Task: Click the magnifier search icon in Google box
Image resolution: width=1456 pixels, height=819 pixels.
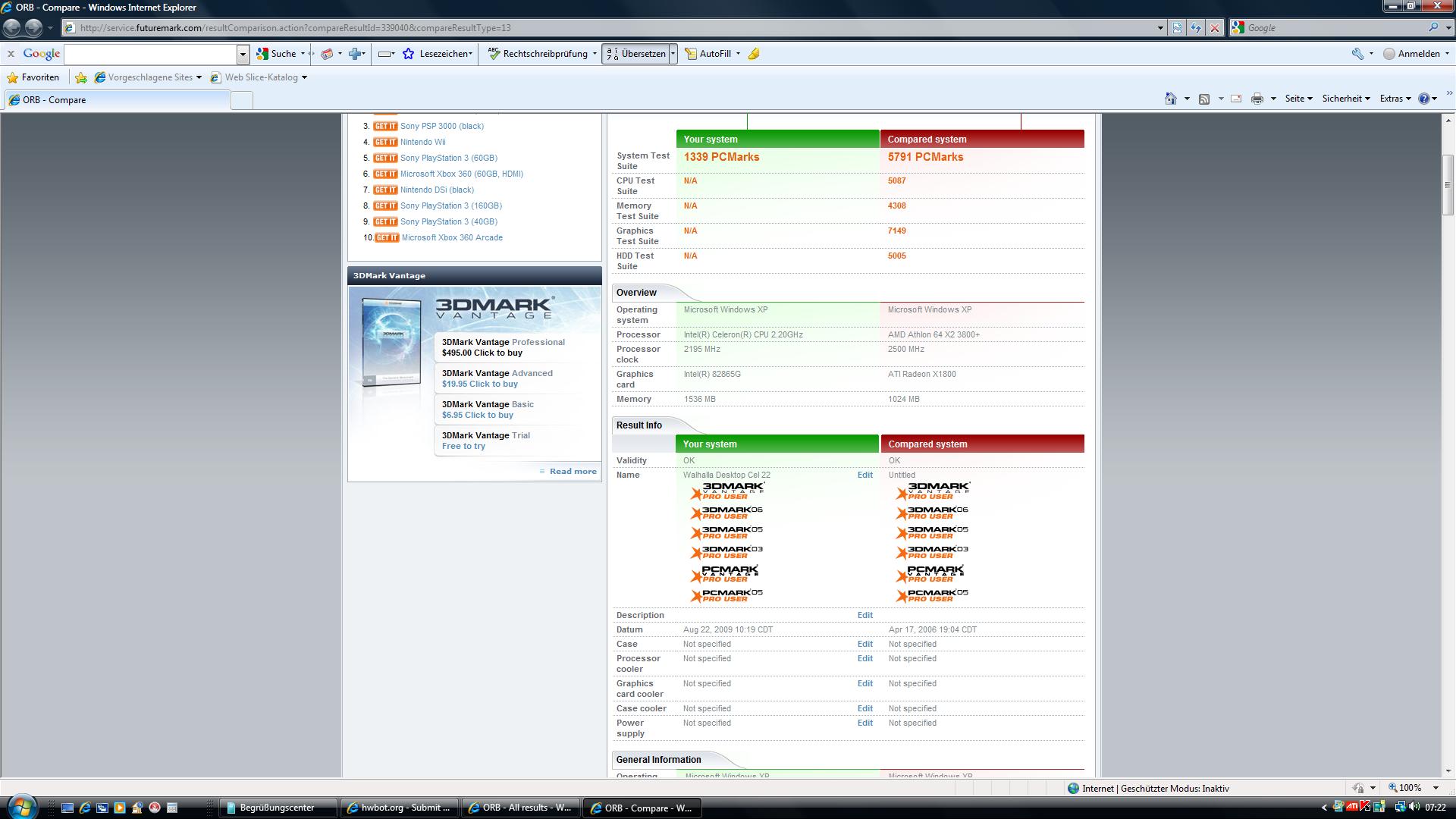Action: click(1433, 27)
